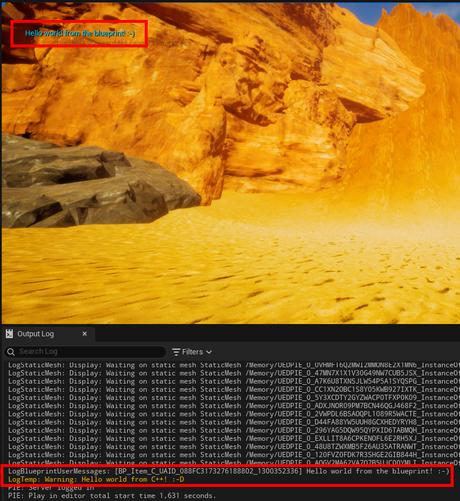Select the PIE total start time line
The height and width of the screenshot is (501, 460).
tap(112, 496)
